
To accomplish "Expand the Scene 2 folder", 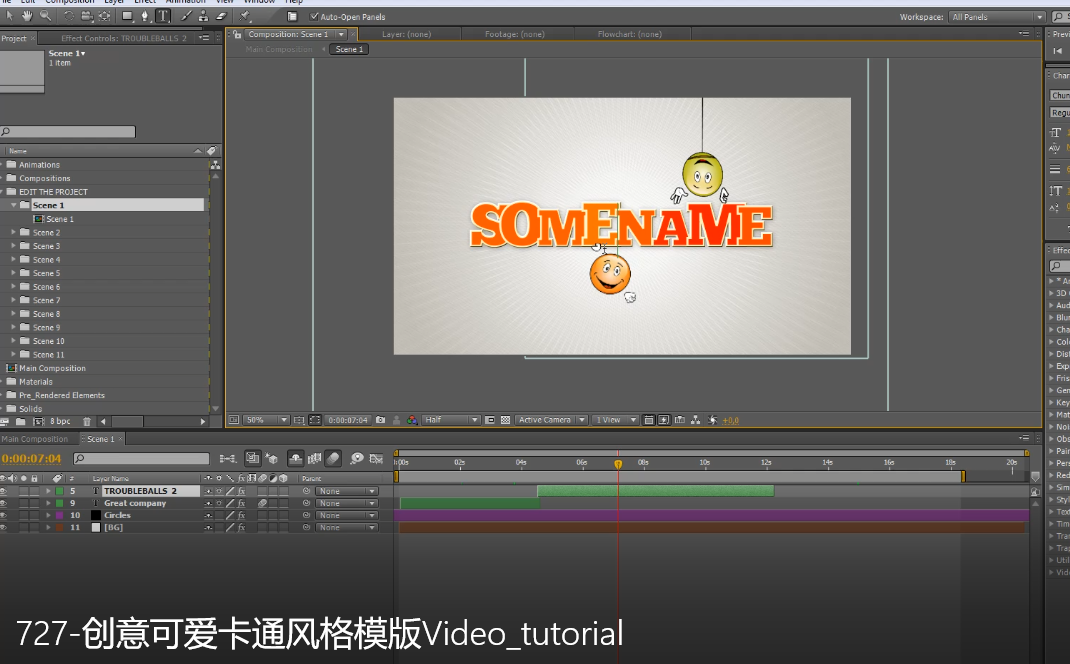I will click(13, 232).
